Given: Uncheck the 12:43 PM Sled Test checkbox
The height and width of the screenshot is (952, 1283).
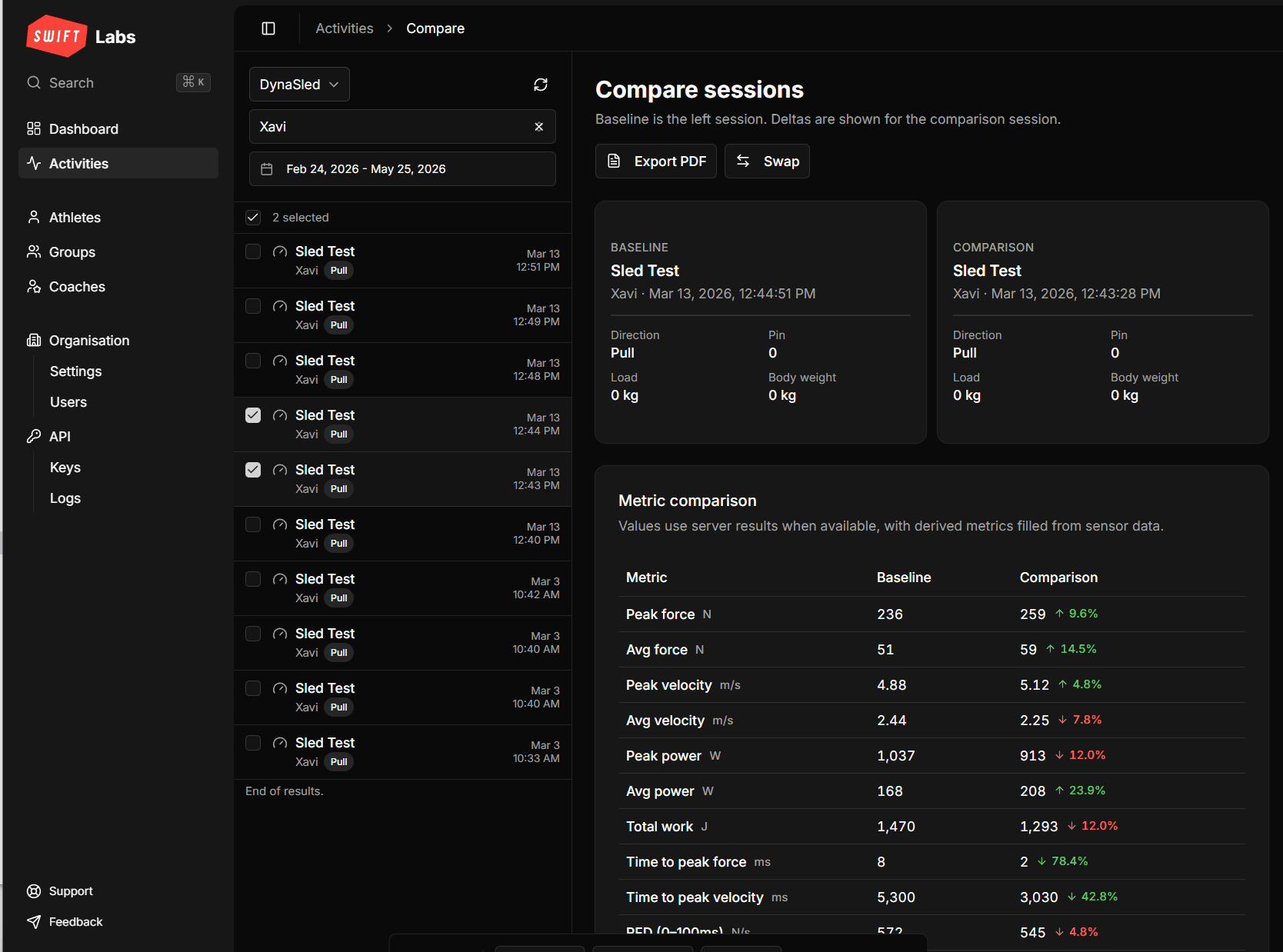Looking at the screenshot, I should 253,470.
